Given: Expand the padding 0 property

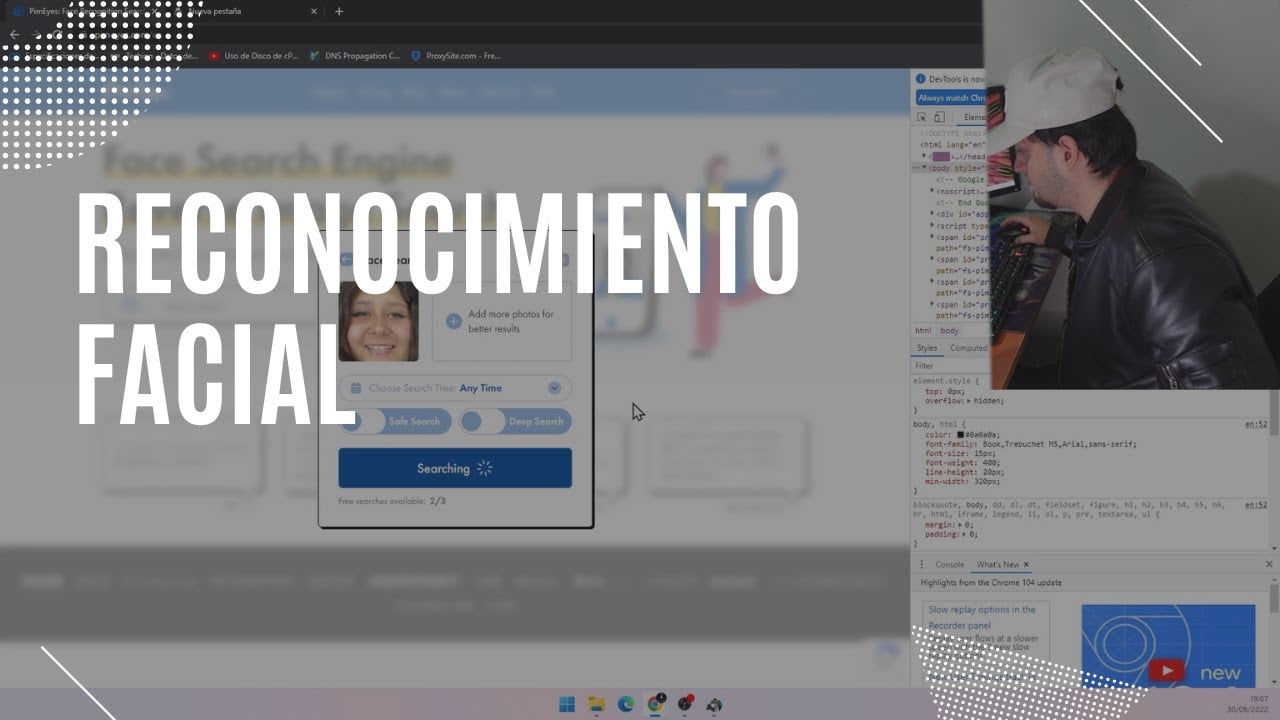Looking at the screenshot, I should 963,534.
